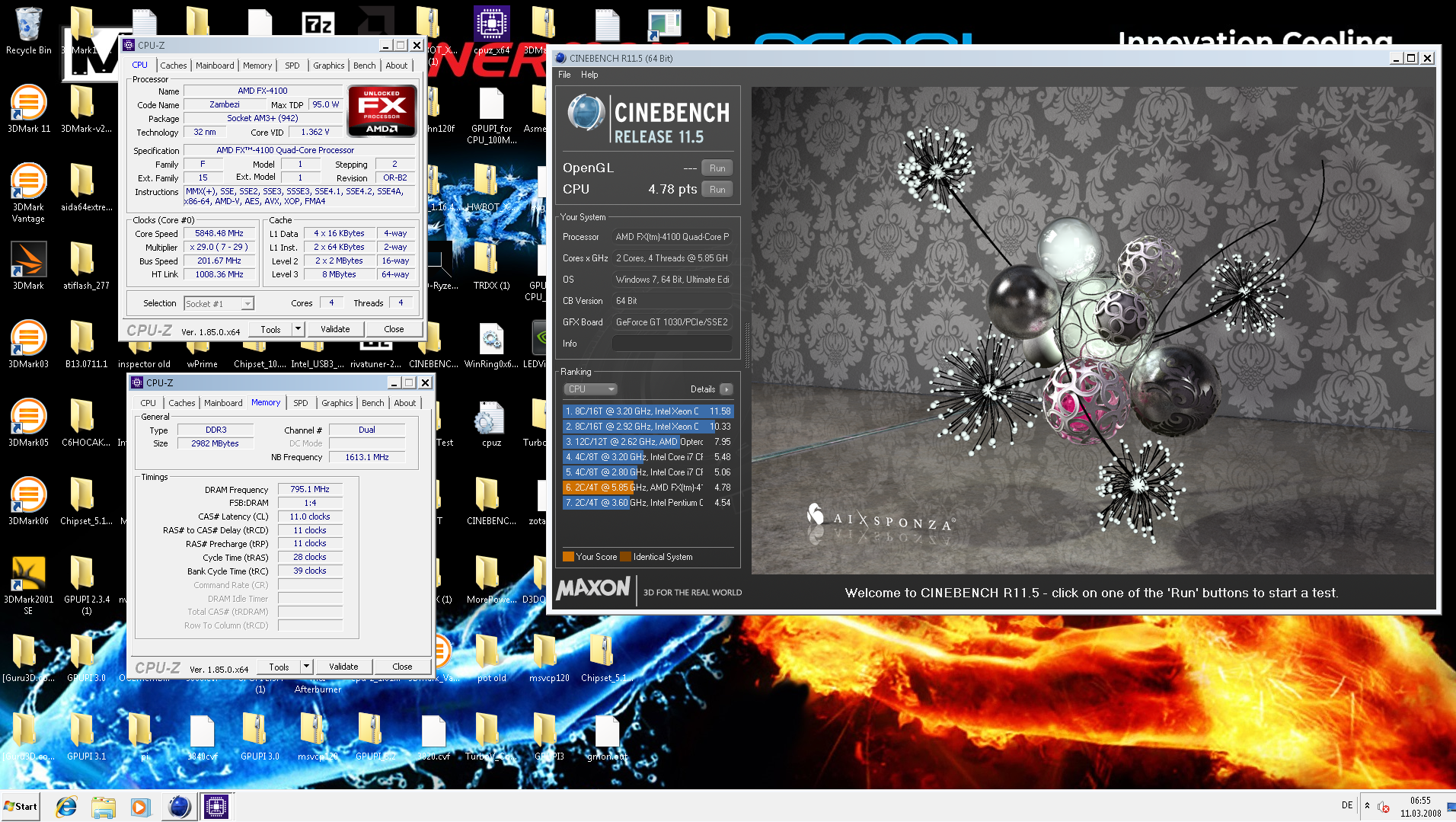Select the GPUPI_for CPU_100M file icon
The image size is (1456, 822).
click(x=491, y=114)
